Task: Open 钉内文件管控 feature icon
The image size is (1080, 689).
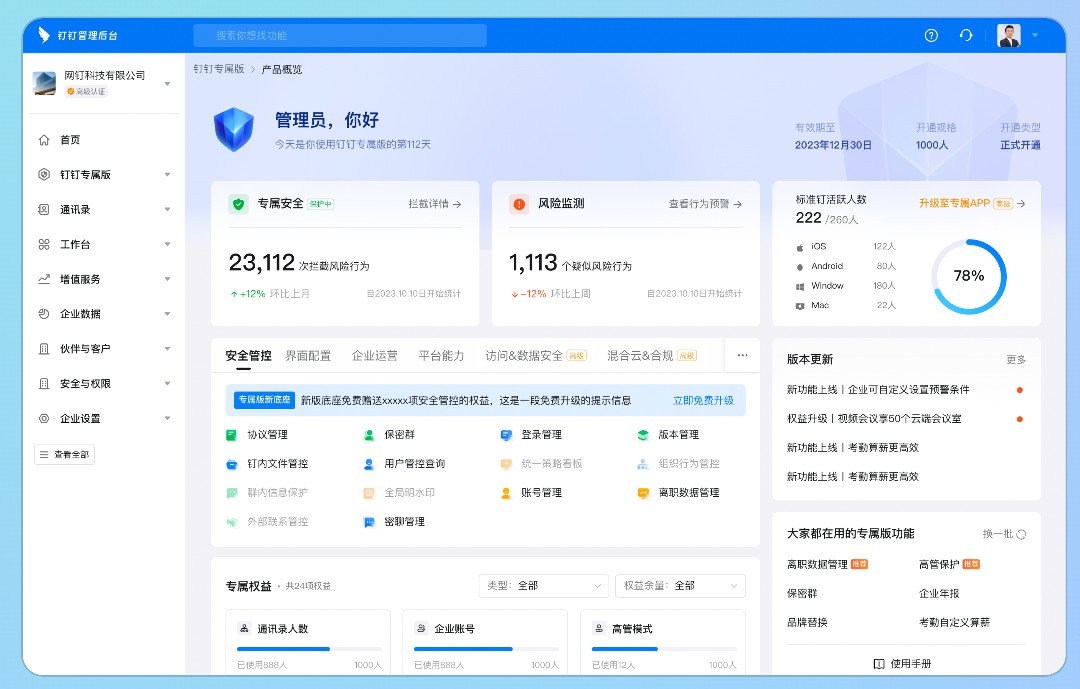Action: click(x=231, y=464)
